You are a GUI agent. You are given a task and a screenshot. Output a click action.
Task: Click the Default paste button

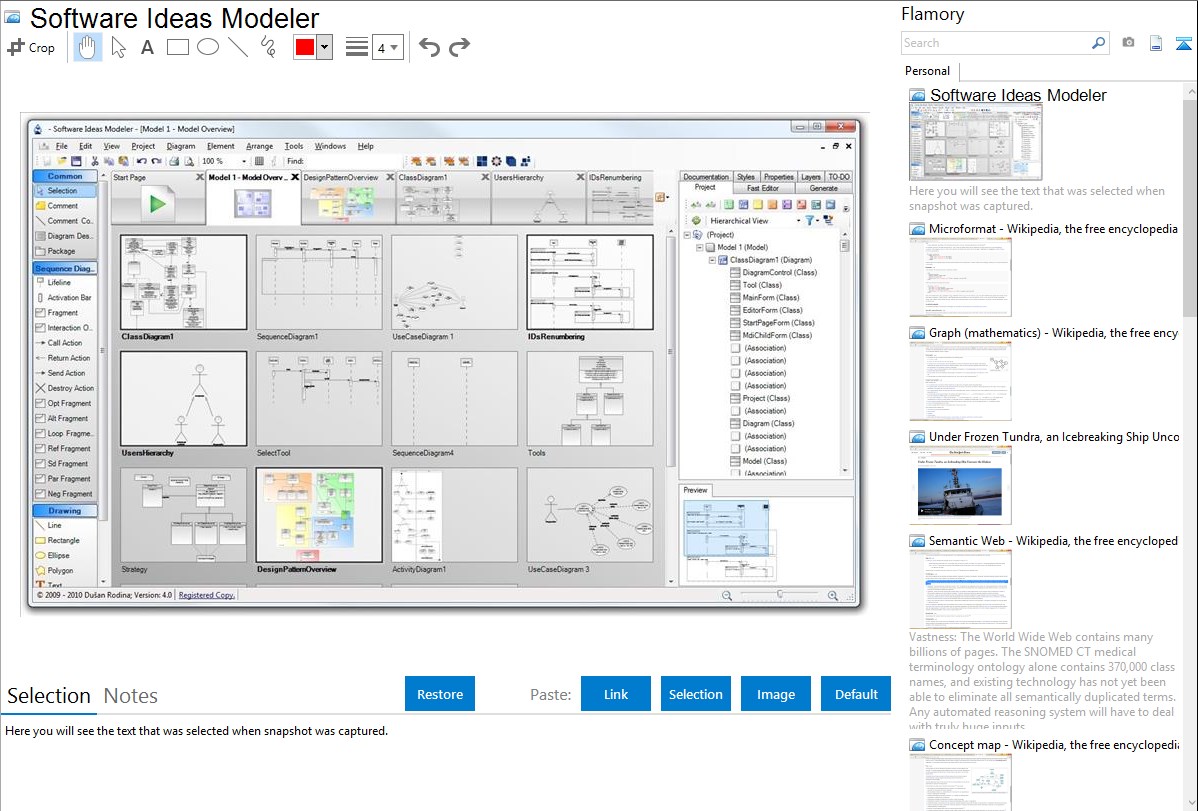[856, 694]
